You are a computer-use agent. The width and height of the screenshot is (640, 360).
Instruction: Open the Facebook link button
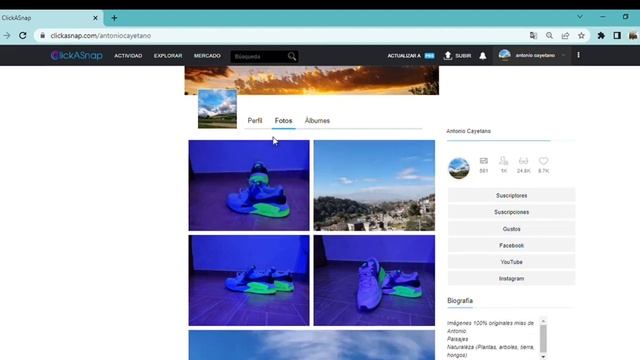(511, 245)
